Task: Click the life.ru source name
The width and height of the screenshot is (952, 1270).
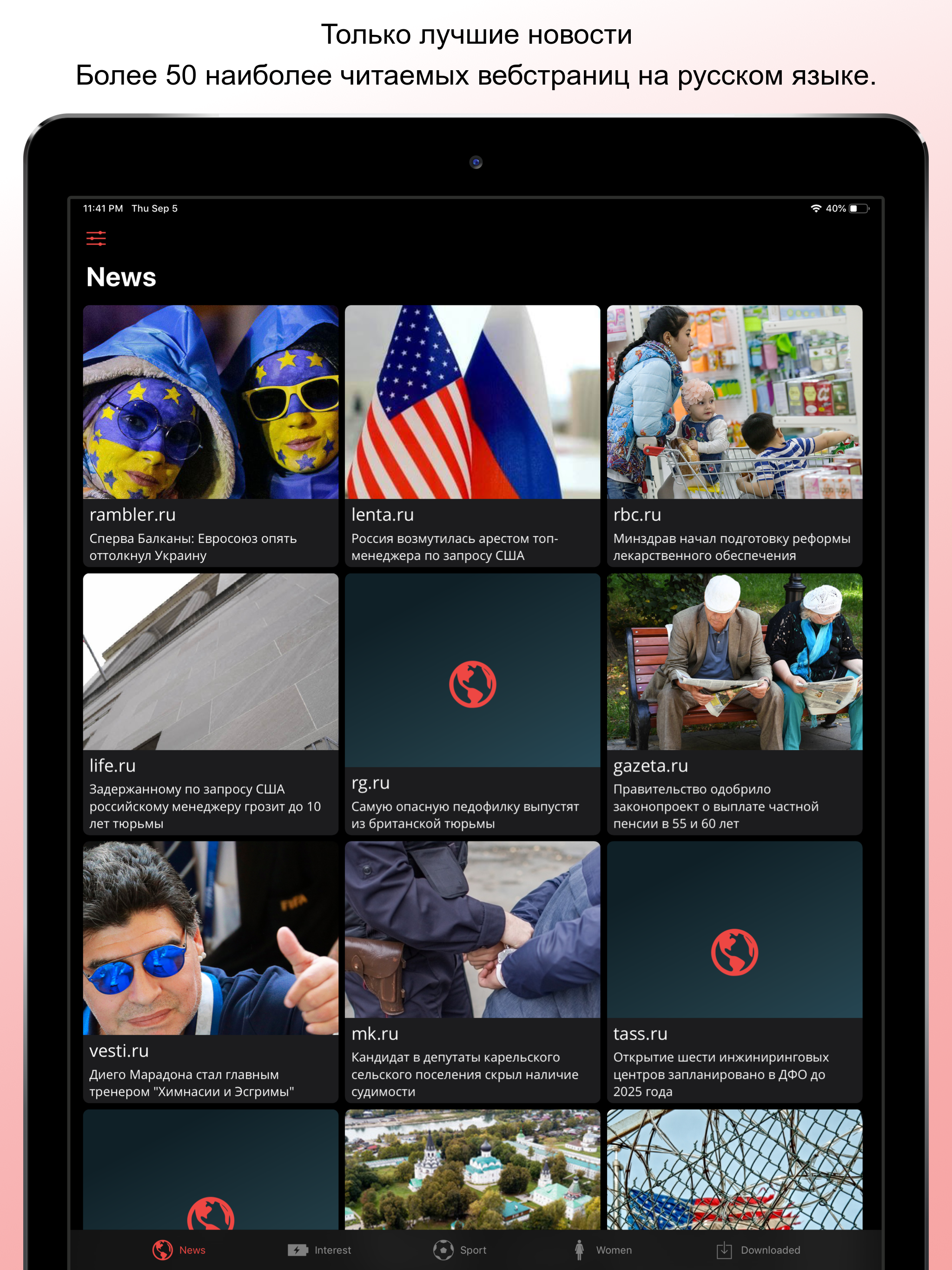Action: (x=112, y=765)
